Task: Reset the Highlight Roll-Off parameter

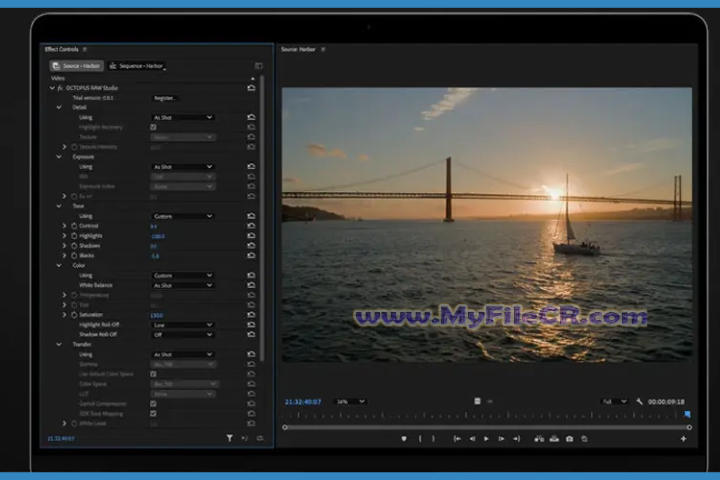Action: [x=251, y=325]
